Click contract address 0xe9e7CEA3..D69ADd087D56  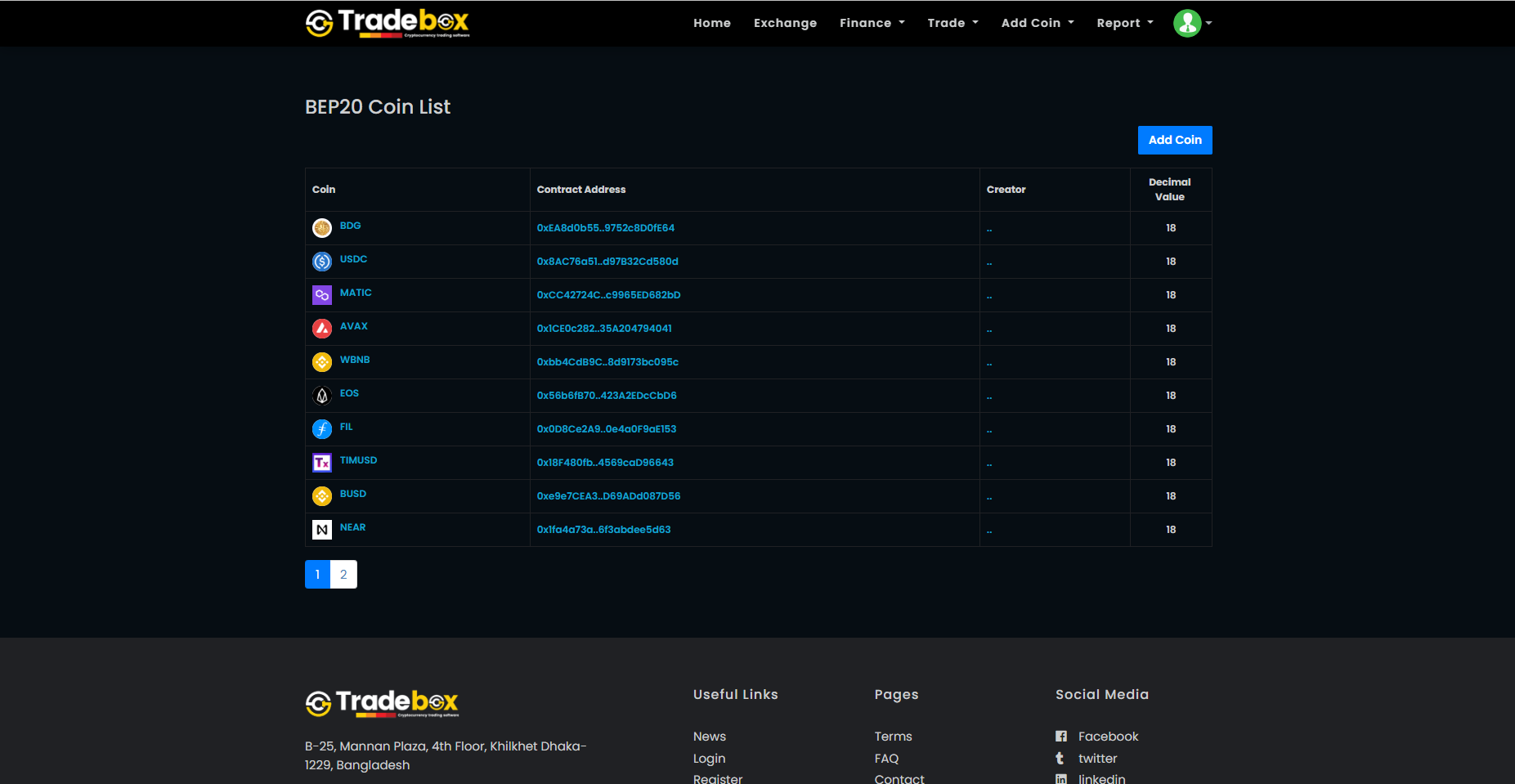[x=608, y=496]
